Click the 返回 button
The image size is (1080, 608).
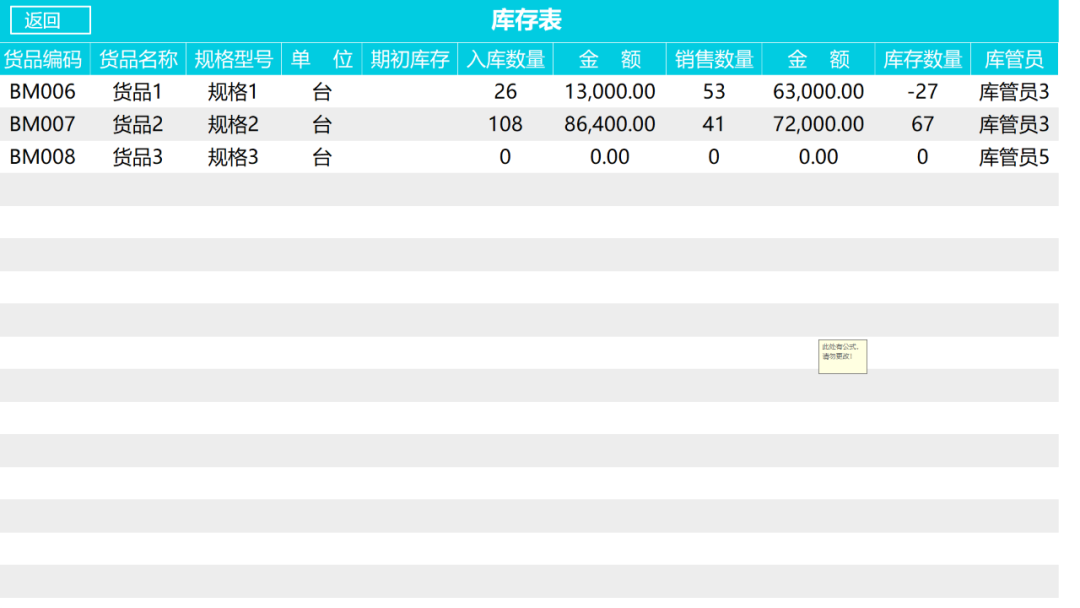click(x=50, y=20)
